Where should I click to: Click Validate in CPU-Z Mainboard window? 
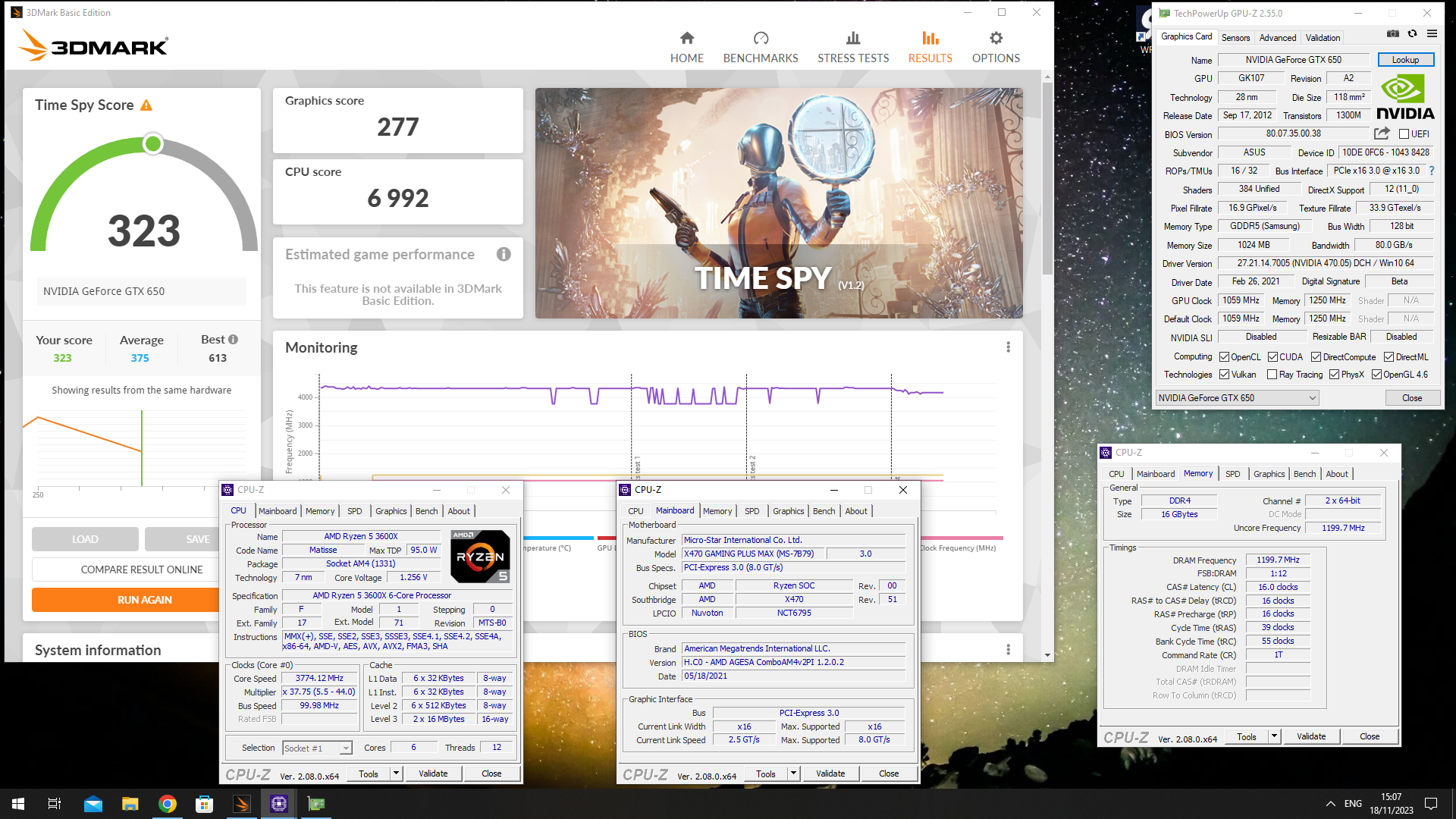point(830,773)
